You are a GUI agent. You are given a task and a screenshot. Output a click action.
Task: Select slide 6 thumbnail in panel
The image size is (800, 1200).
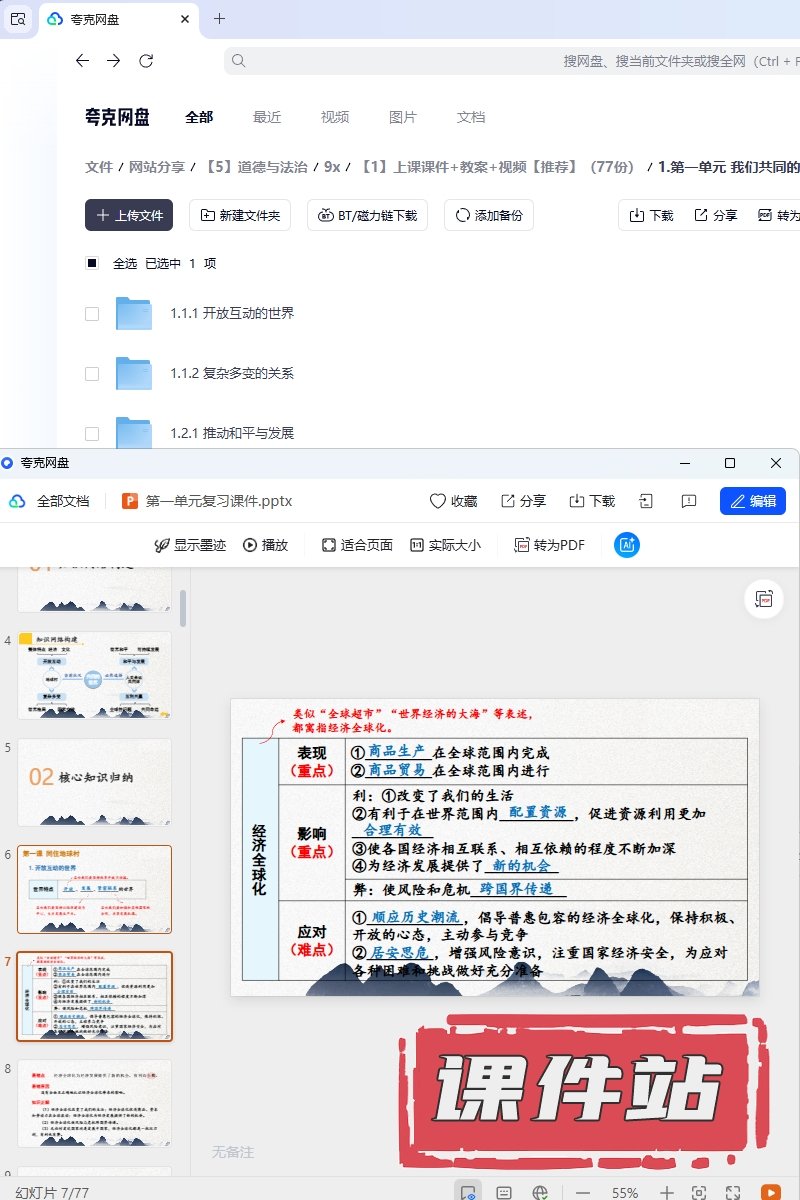click(x=95, y=889)
